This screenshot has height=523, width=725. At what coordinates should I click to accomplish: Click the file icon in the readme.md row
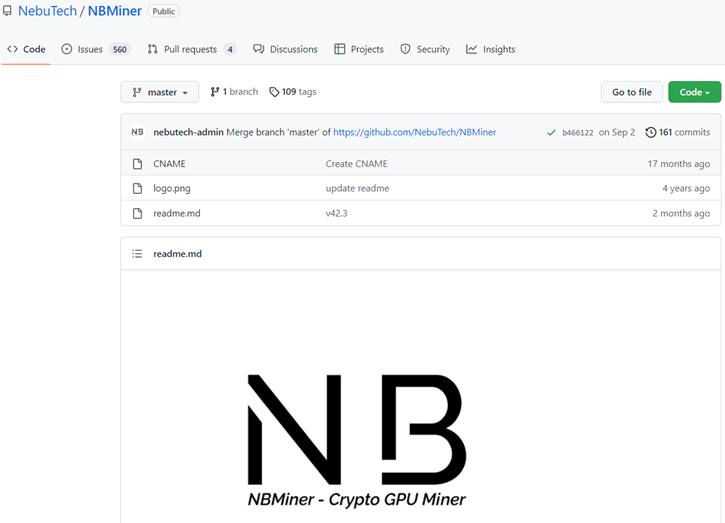coord(137,213)
